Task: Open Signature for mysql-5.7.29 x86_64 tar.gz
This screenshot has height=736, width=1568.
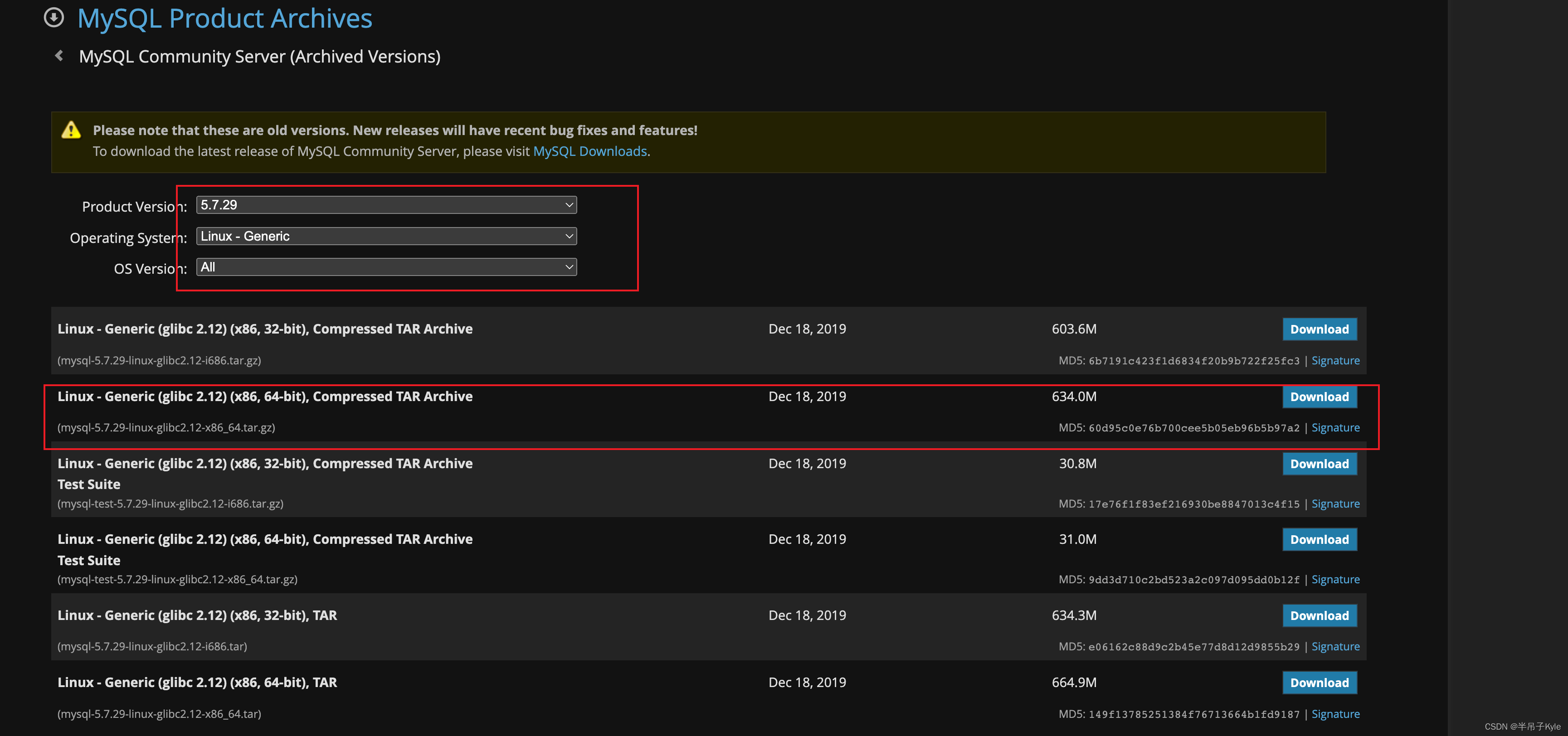Action: [1335, 428]
